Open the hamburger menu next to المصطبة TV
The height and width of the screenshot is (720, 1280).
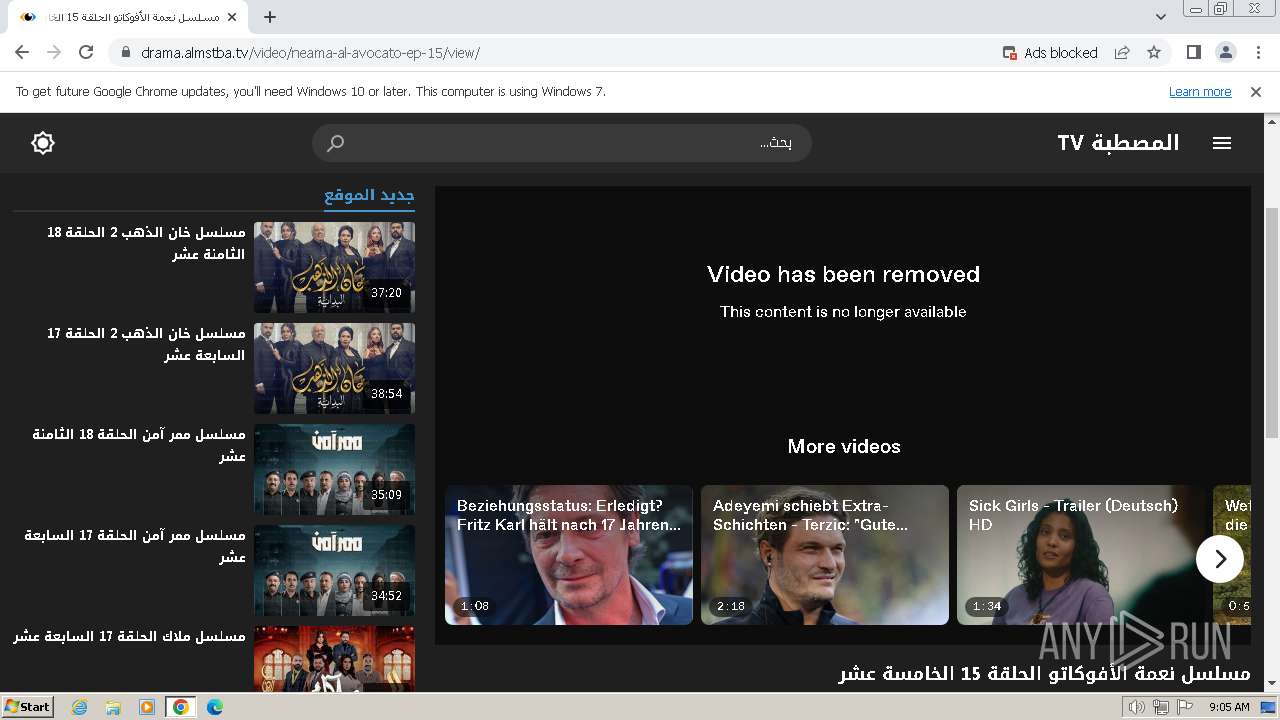point(1222,143)
